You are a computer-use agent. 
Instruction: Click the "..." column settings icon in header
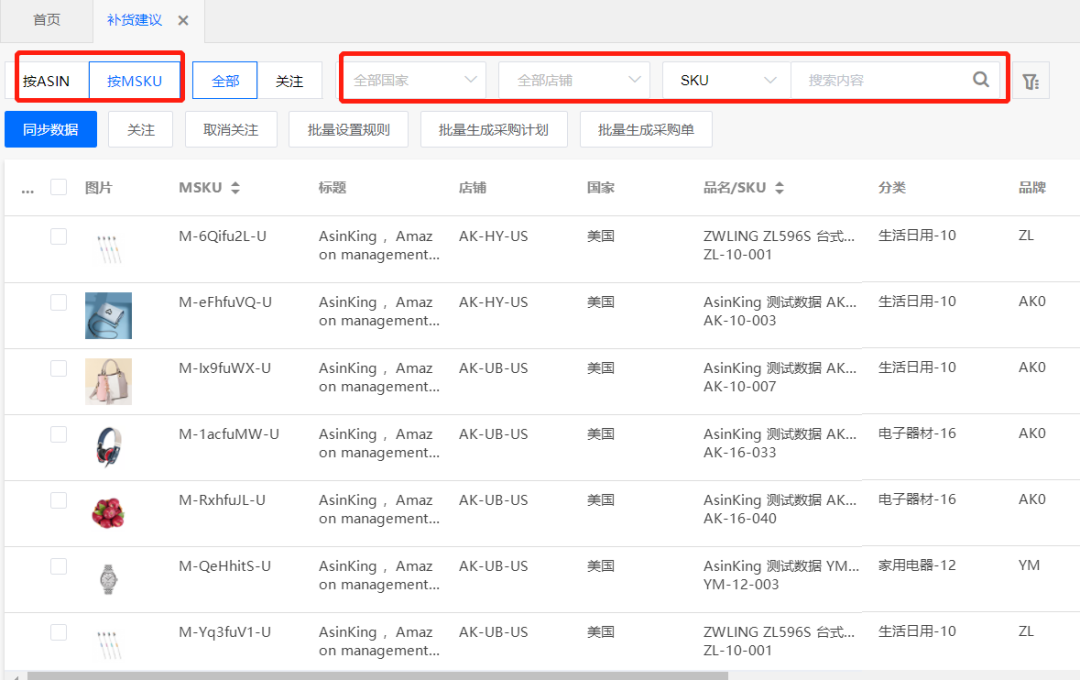tap(27, 187)
